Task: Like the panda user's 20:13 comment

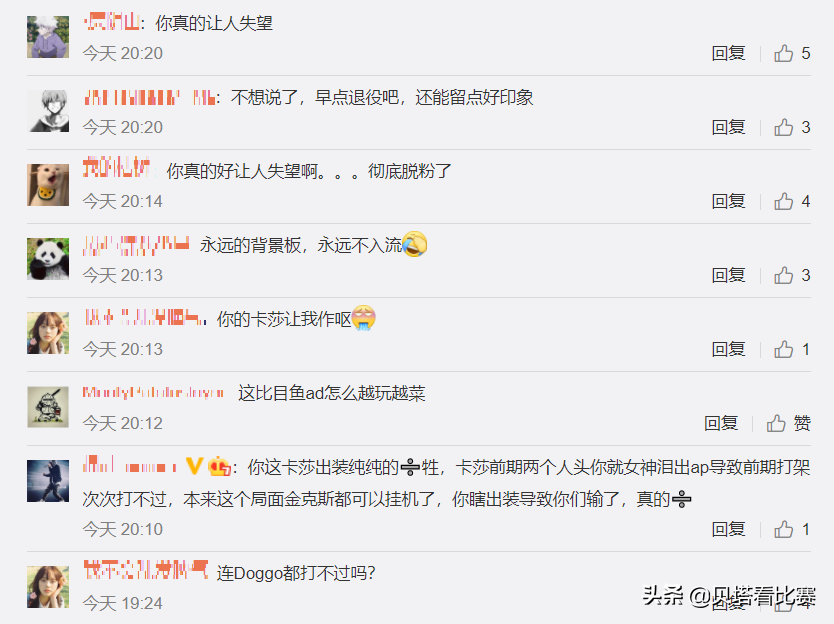Action: pyautogui.click(x=791, y=275)
